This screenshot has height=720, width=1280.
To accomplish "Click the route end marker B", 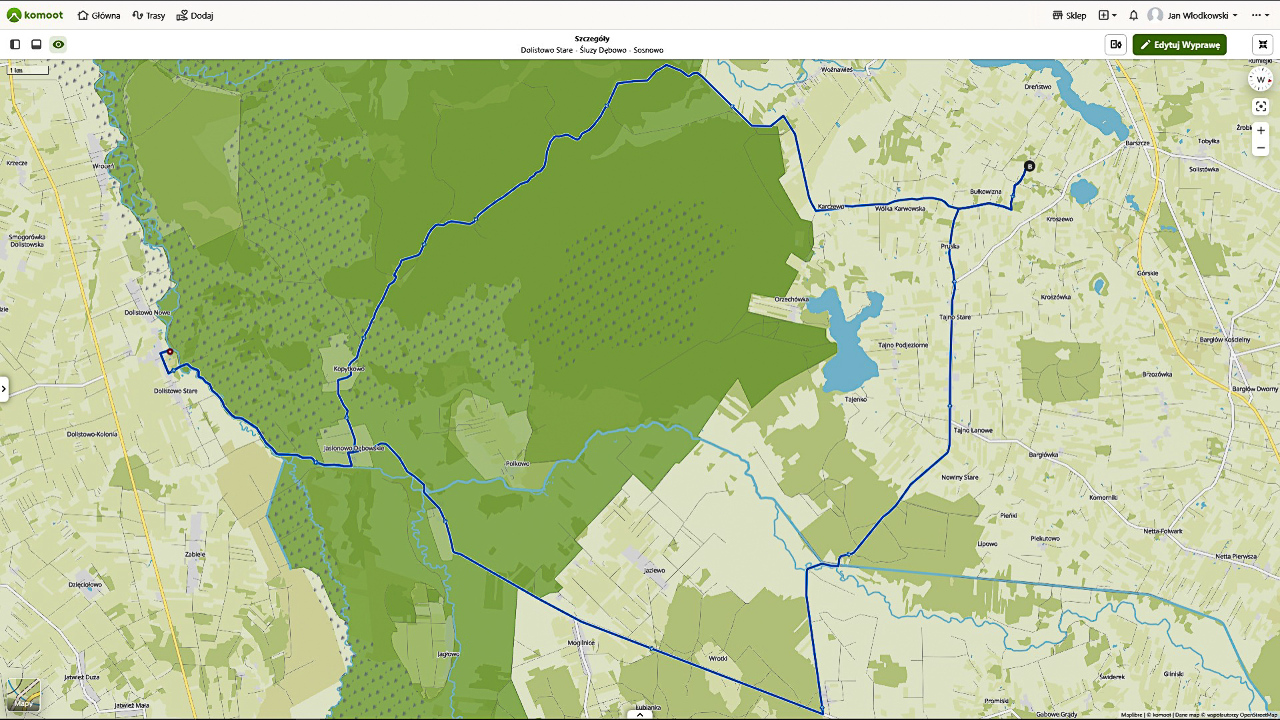I will 1029,166.
